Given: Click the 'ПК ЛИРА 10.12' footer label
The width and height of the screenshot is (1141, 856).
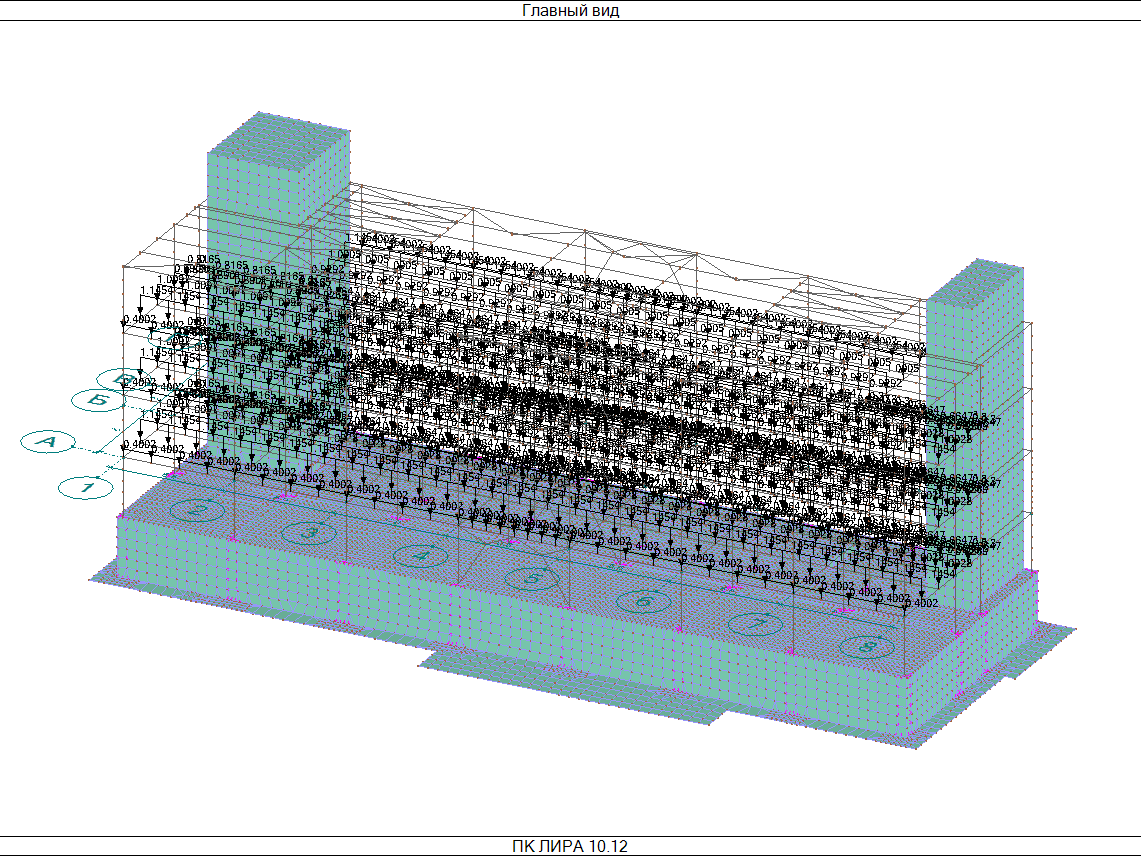Looking at the screenshot, I should click(x=570, y=846).
